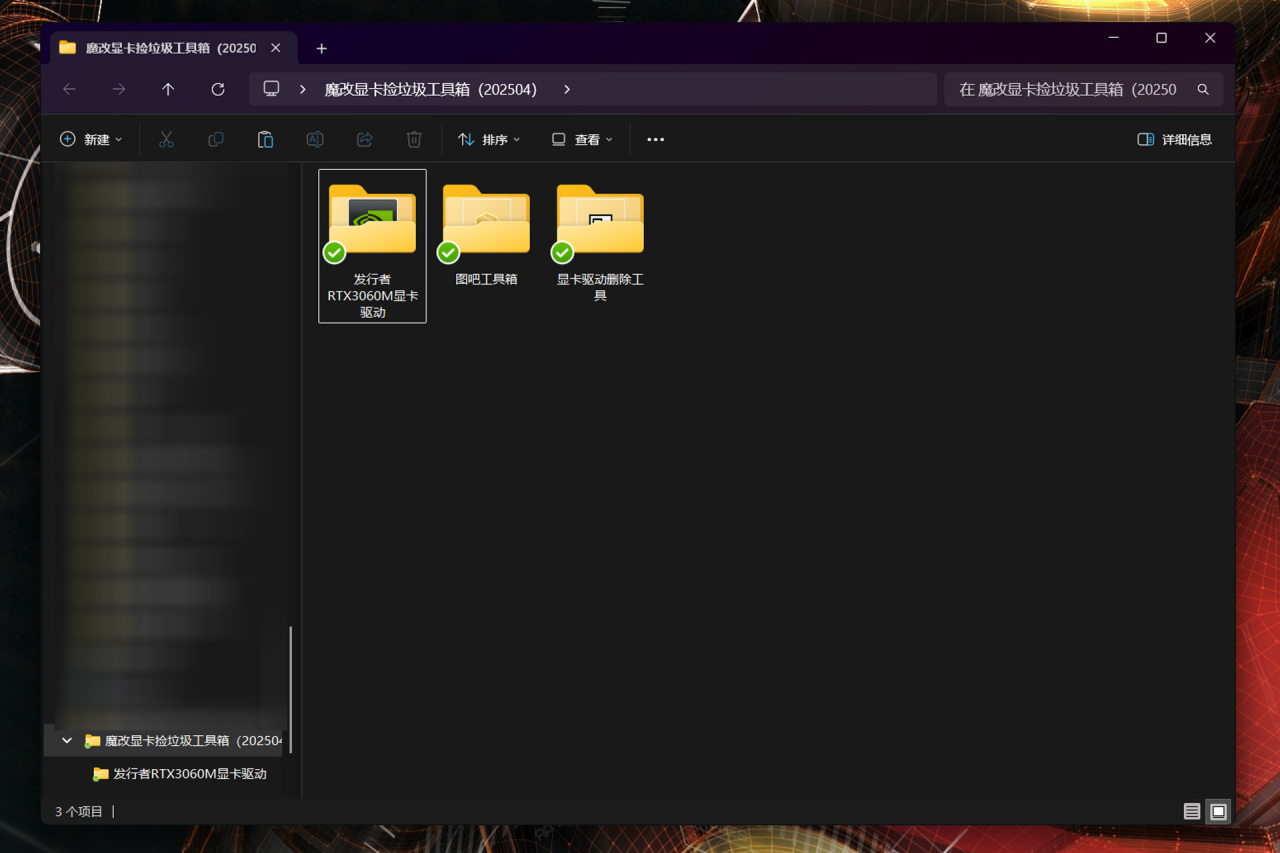Go back to the previous folder

69,89
